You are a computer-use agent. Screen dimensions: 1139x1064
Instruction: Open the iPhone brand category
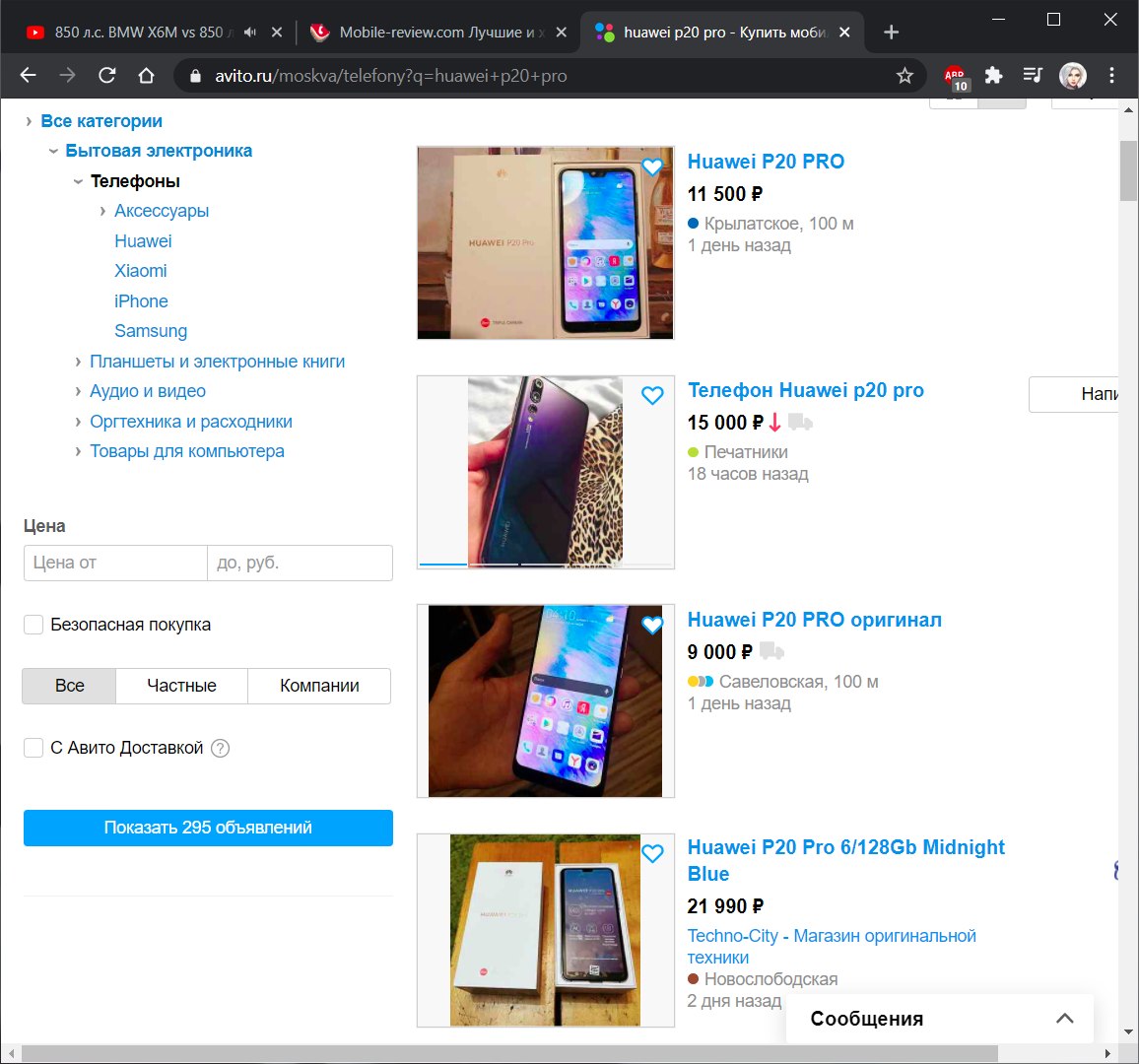(x=141, y=301)
